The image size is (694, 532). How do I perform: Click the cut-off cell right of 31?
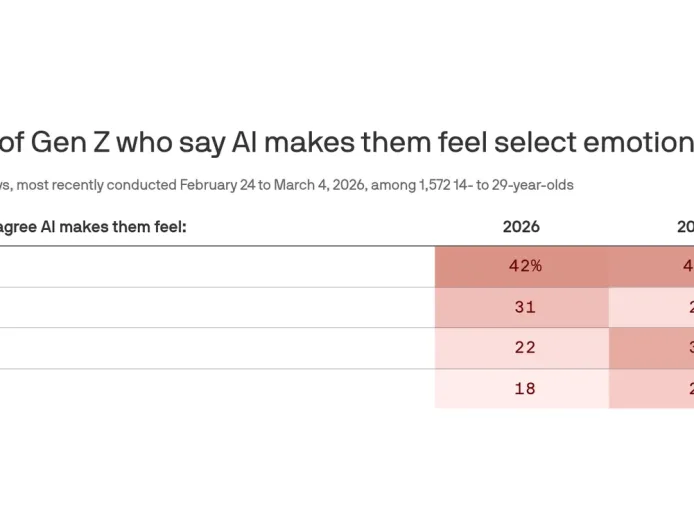click(652, 308)
